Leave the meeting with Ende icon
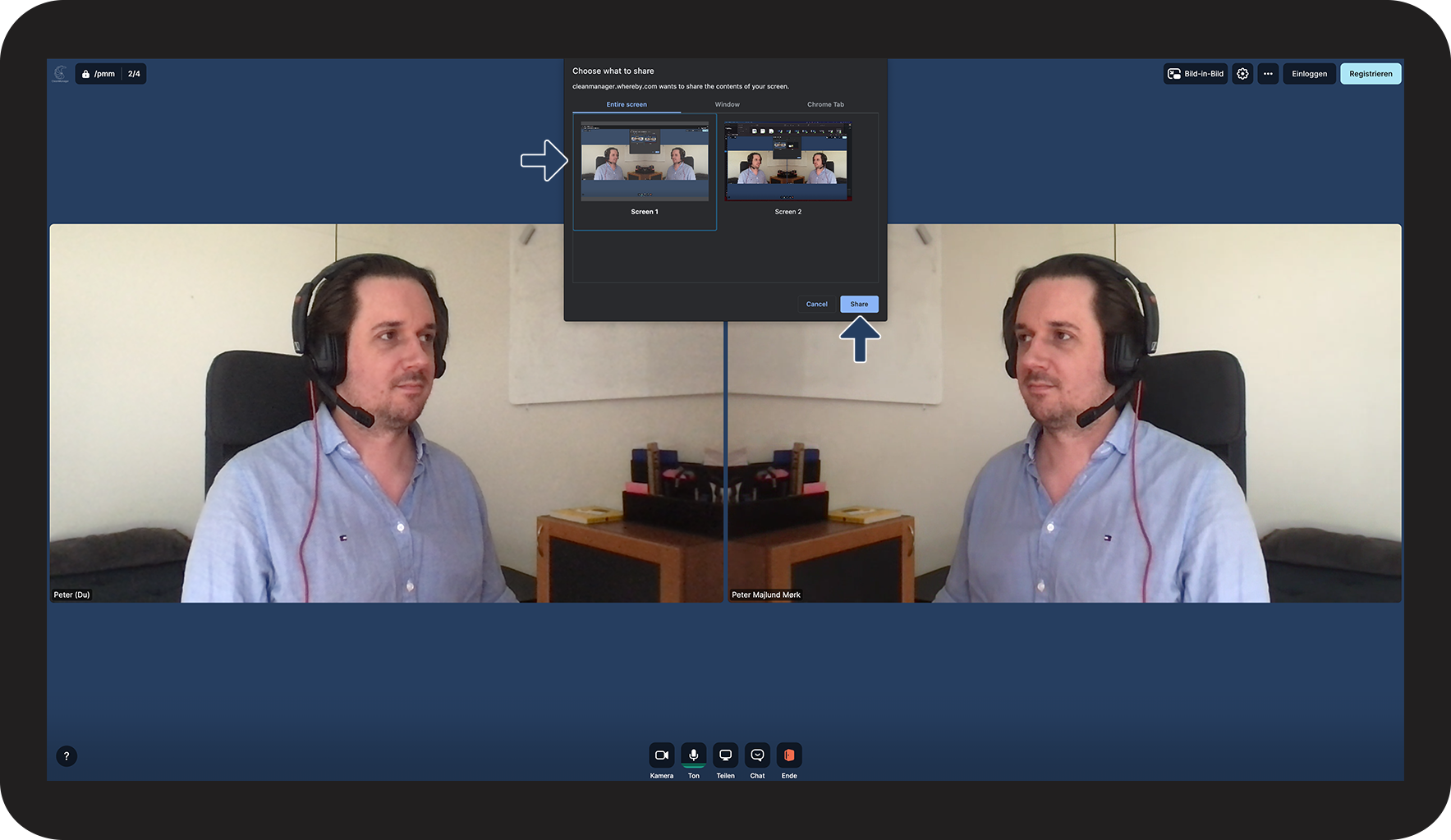1451x840 pixels. click(x=789, y=755)
